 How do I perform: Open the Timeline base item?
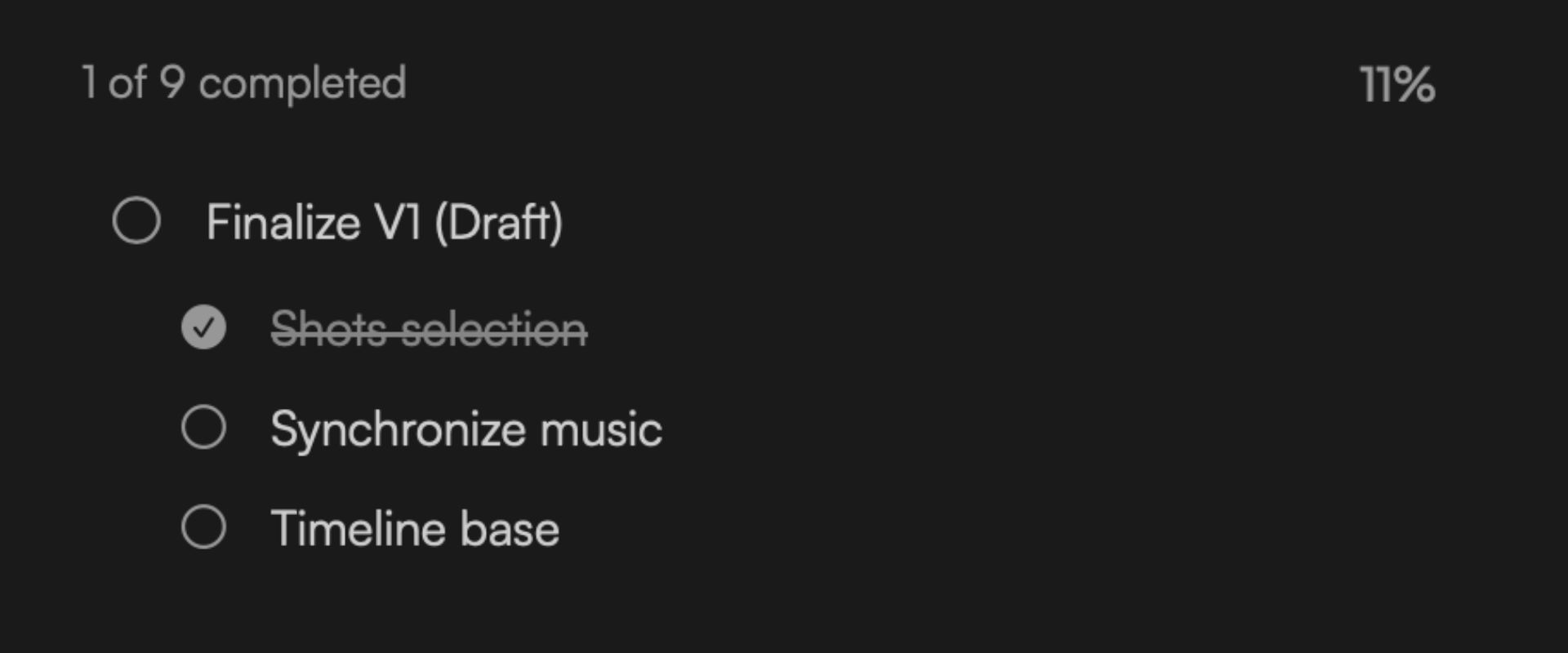tap(415, 529)
